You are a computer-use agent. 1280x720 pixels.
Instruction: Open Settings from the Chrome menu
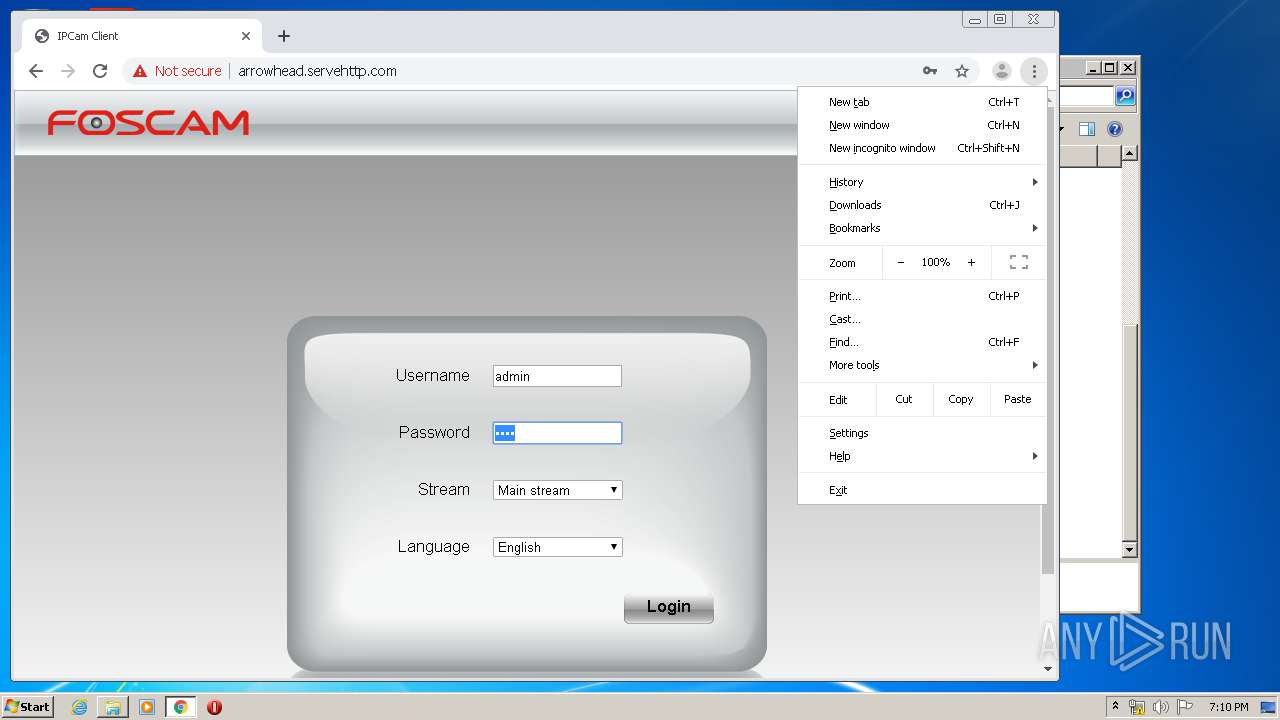(x=922, y=433)
